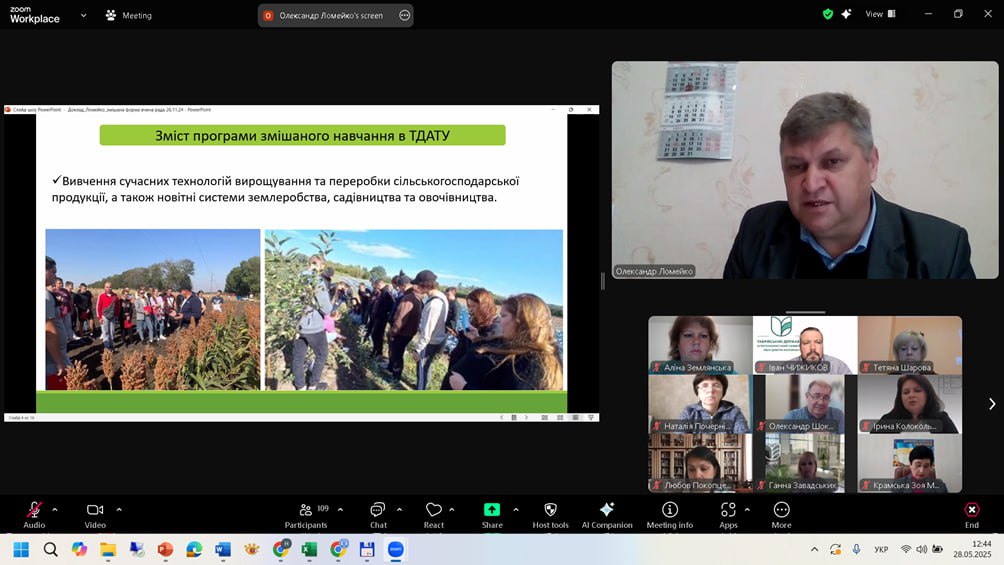The width and height of the screenshot is (1004, 565).
Task: Select Іван ЧИЖИКОВ's video tile
Action: pyautogui.click(x=805, y=345)
